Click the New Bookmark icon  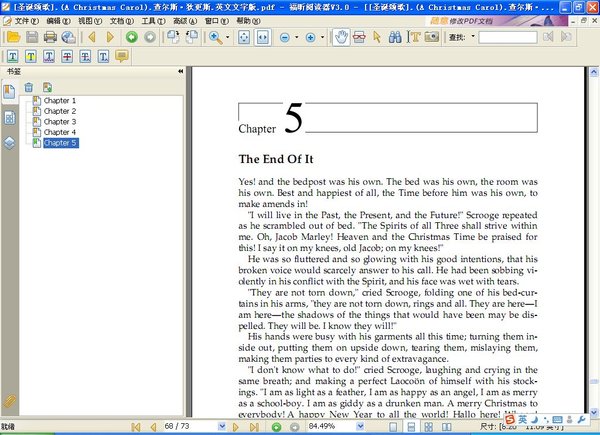tap(47, 87)
